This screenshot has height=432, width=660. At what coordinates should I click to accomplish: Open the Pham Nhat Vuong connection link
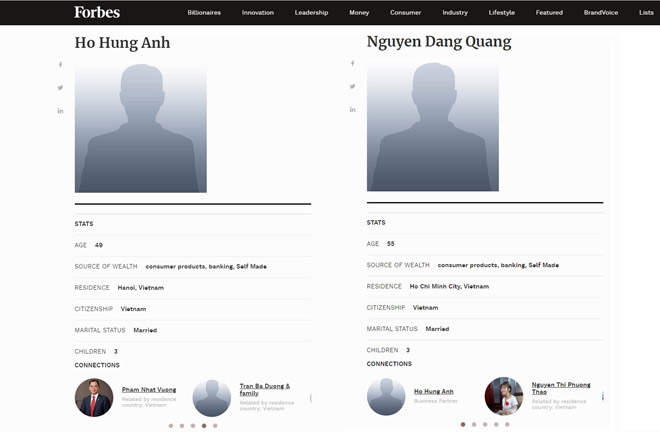click(x=147, y=389)
